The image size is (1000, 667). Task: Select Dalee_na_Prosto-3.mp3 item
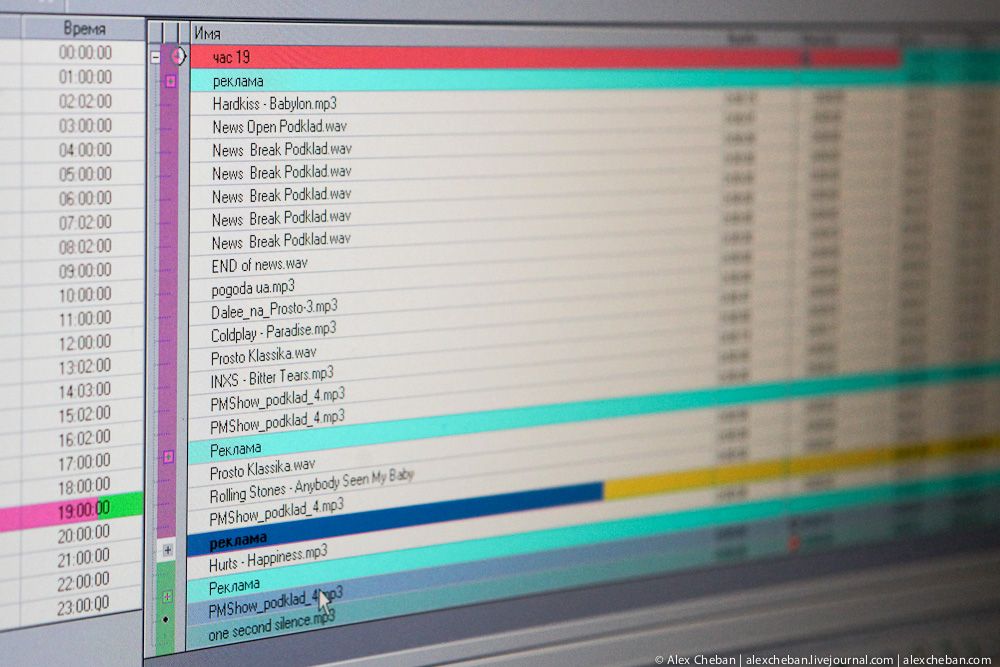click(x=274, y=309)
